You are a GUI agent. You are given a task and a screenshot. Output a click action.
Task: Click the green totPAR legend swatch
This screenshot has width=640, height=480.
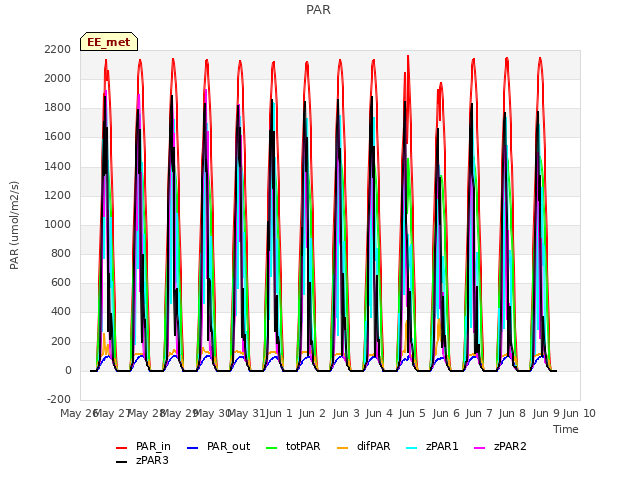click(x=271, y=448)
